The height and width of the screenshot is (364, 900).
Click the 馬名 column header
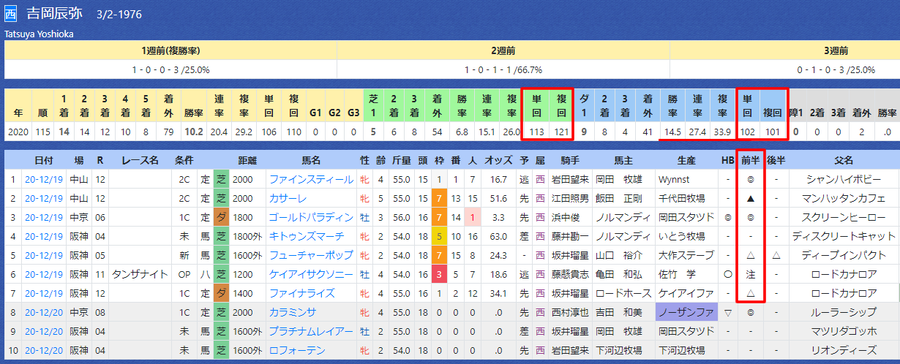pos(311,160)
